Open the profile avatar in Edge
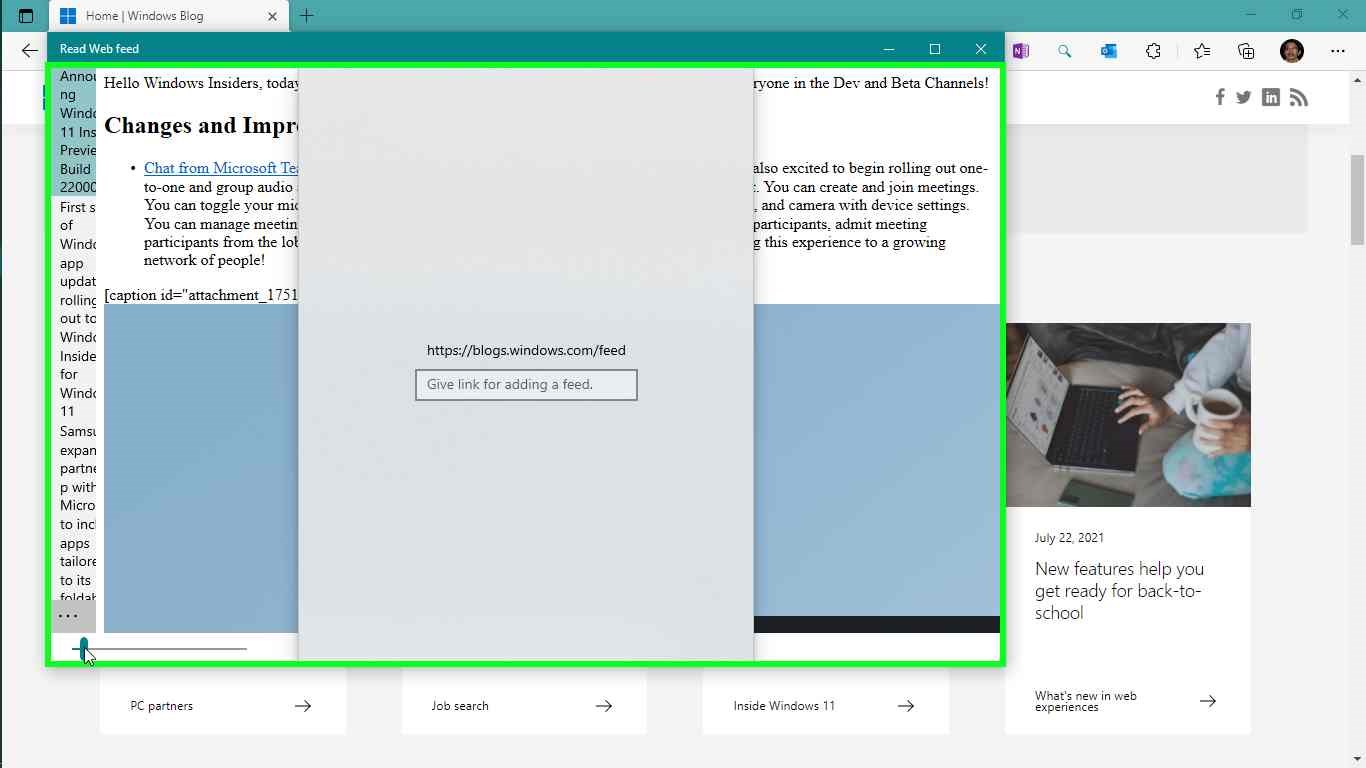The width and height of the screenshot is (1366, 768). pos(1292,51)
